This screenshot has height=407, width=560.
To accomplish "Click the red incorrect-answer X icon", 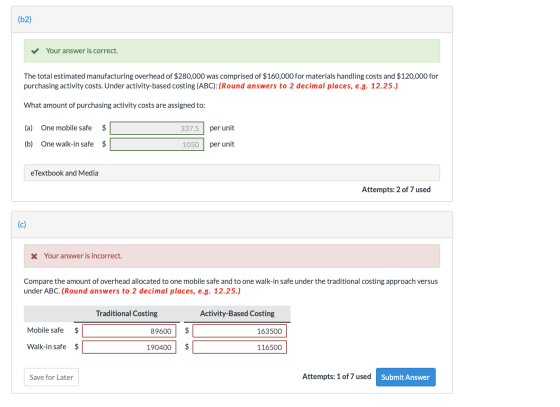I will [x=34, y=256].
